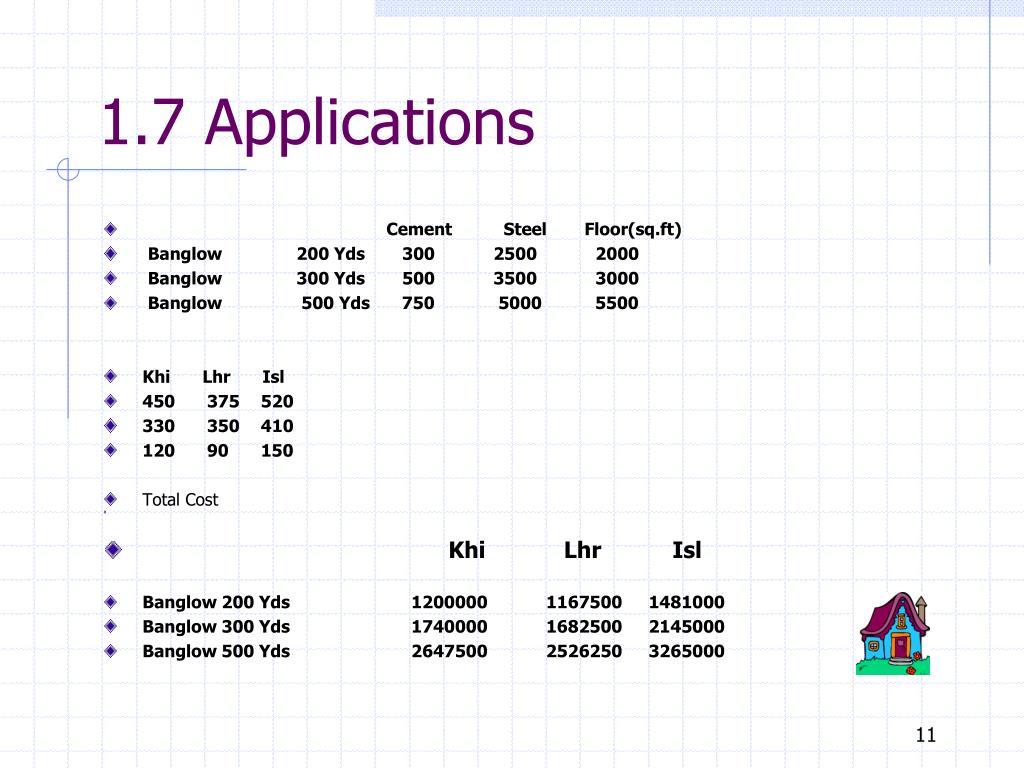Click floor value 2000
This screenshot has width=1024, height=768.
[x=617, y=254]
